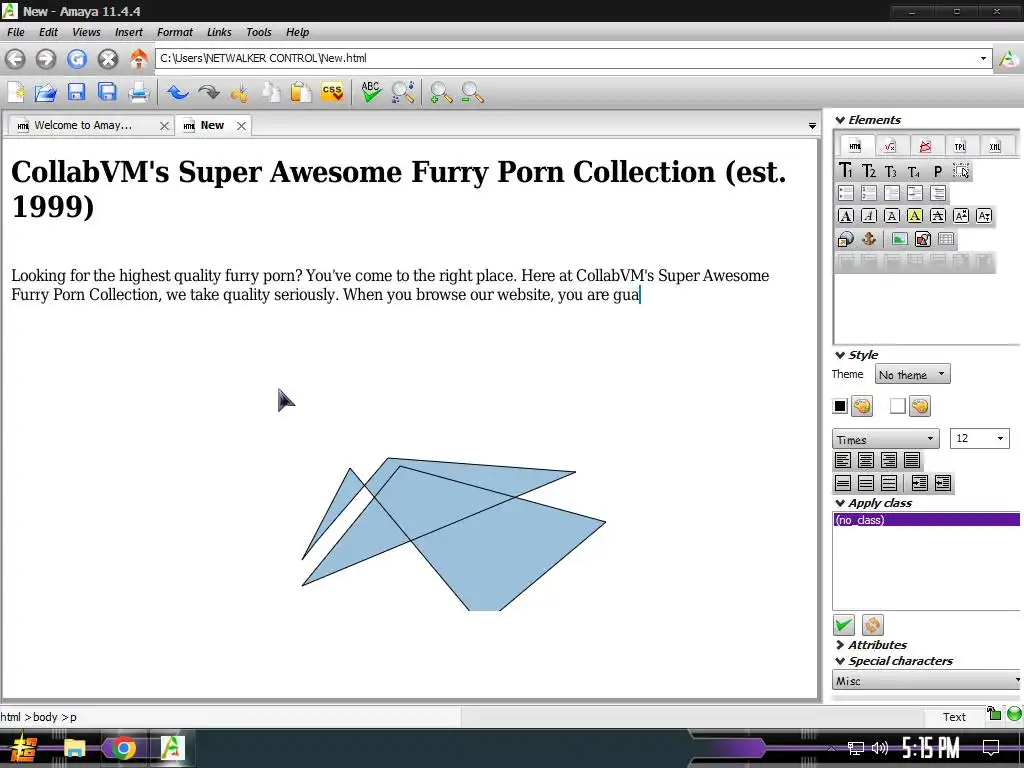Save the document with the single floppy icon

click(x=76, y=92)
